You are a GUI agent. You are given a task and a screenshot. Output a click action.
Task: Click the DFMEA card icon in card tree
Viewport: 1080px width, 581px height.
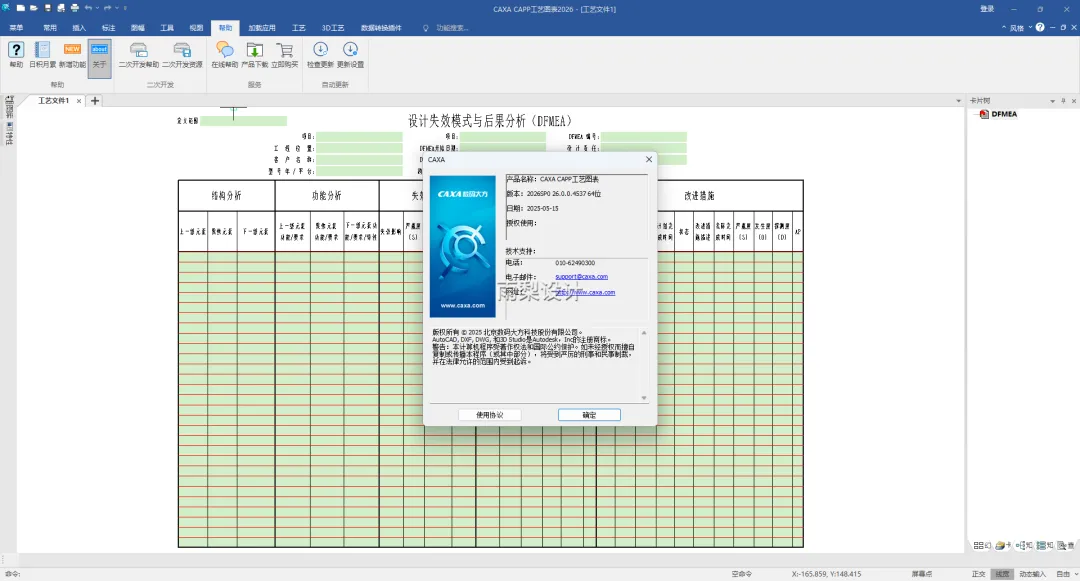[984, 114]
